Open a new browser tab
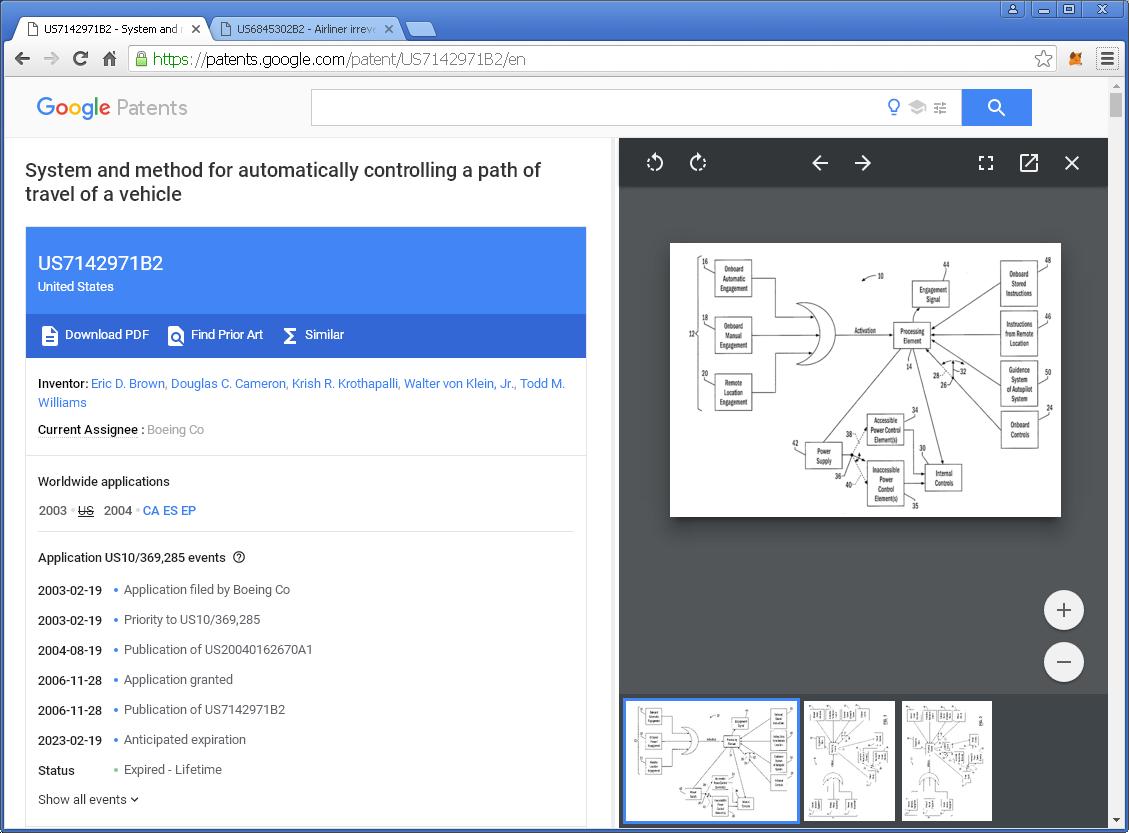 click(x=421, y=30)
